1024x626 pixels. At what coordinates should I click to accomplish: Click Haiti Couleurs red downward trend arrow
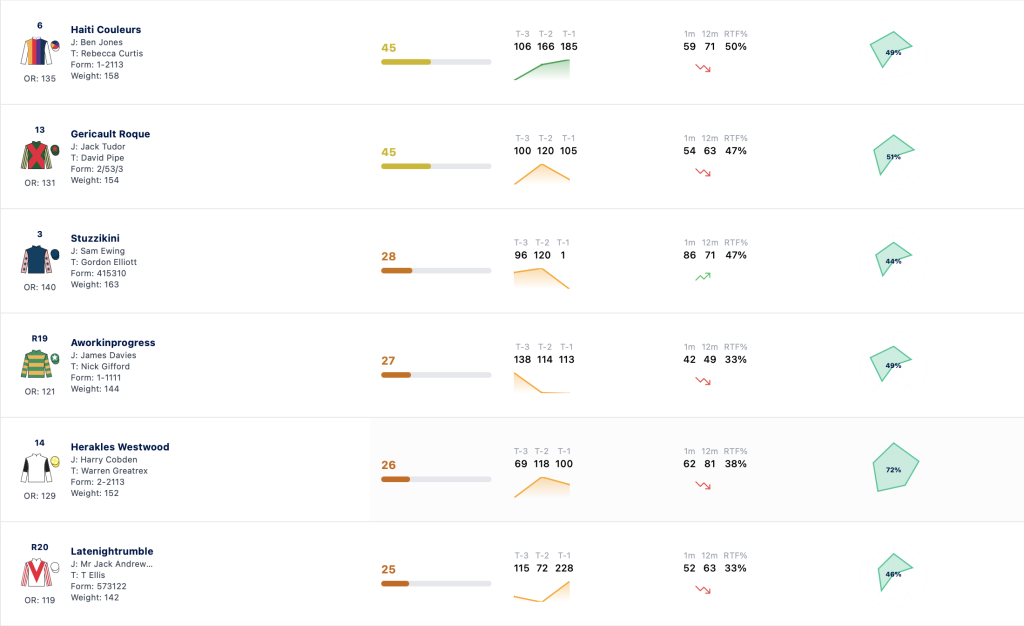click(703, 68)
